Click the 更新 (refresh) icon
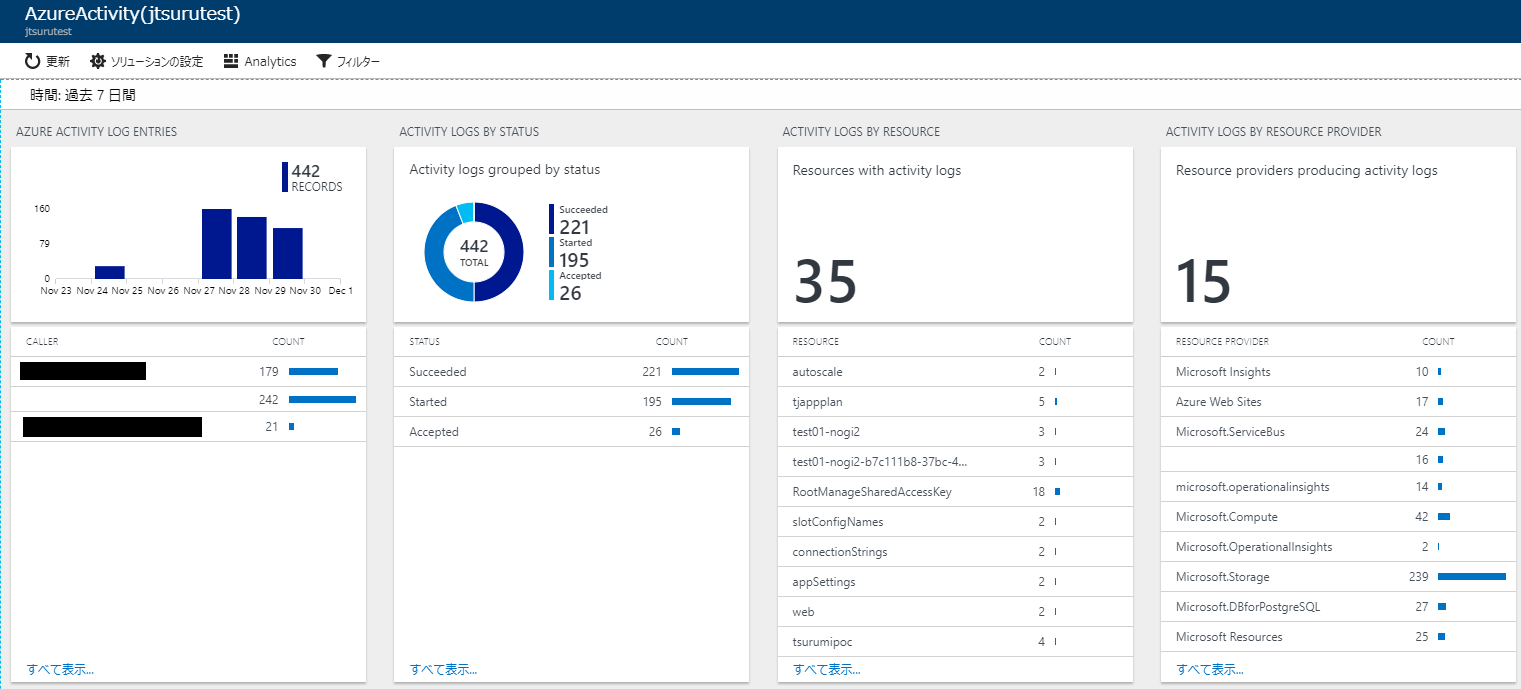The image size is (1521, 689). [30, 61]
